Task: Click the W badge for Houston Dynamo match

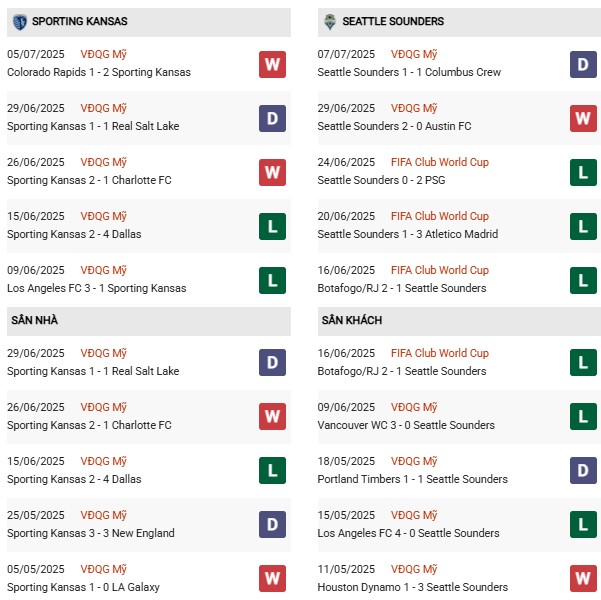Action: (x=583, y=580)
